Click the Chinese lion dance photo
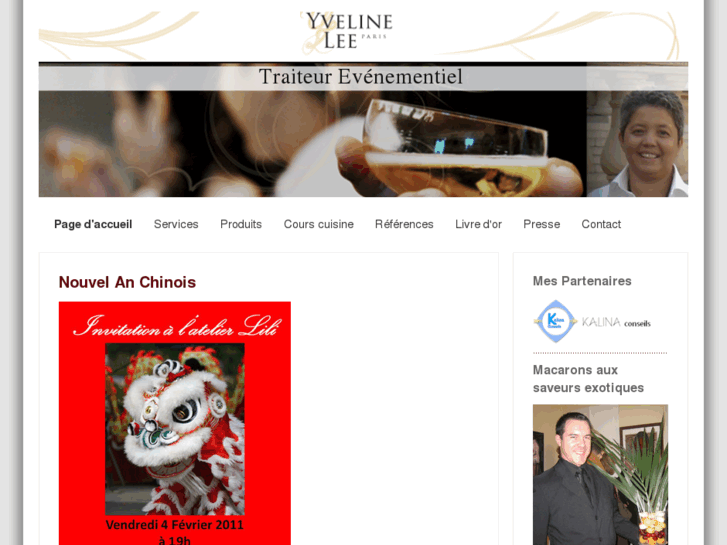Screen dimensions: 727x545 175,429
